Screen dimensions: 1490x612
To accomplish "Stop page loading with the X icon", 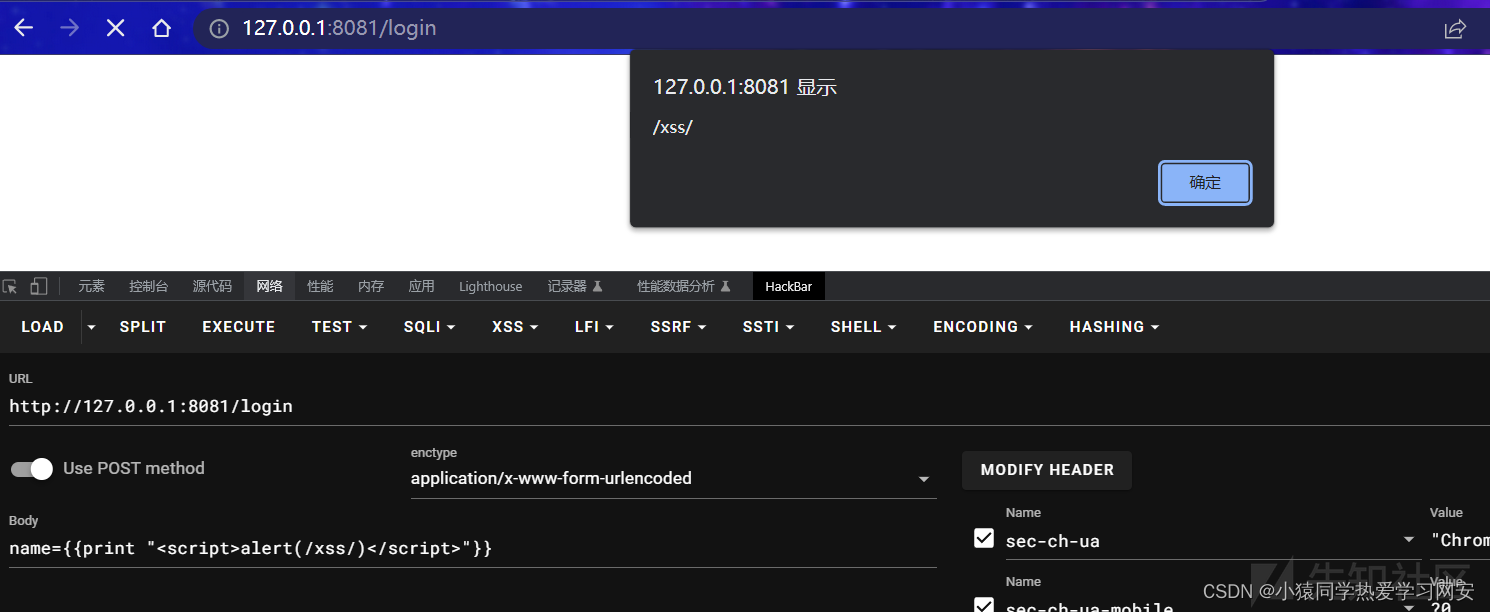I will coord(115,28).
